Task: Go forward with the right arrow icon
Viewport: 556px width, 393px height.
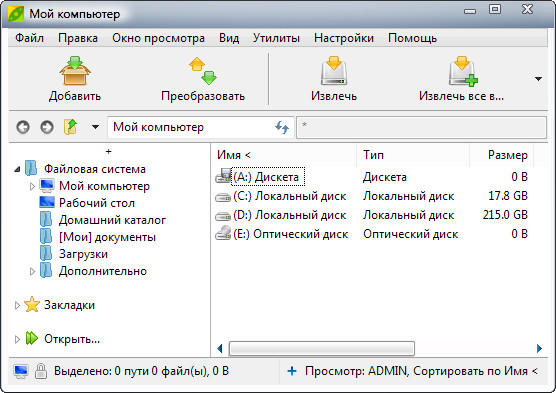Action: [47, 127]
